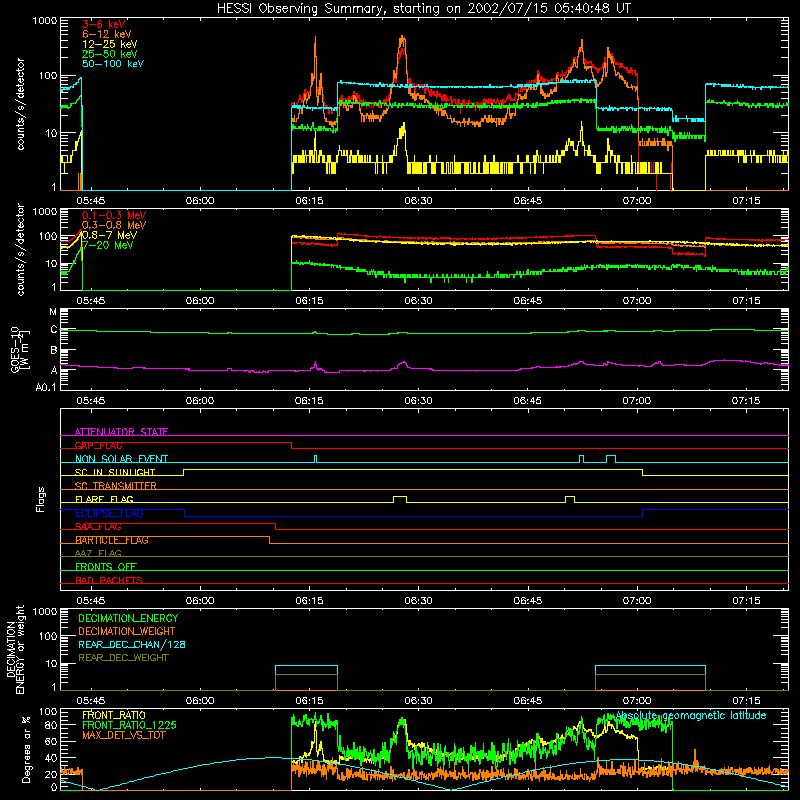Click the Degrees or % axis title
800x800 pixels.
(x=26, y=749)
